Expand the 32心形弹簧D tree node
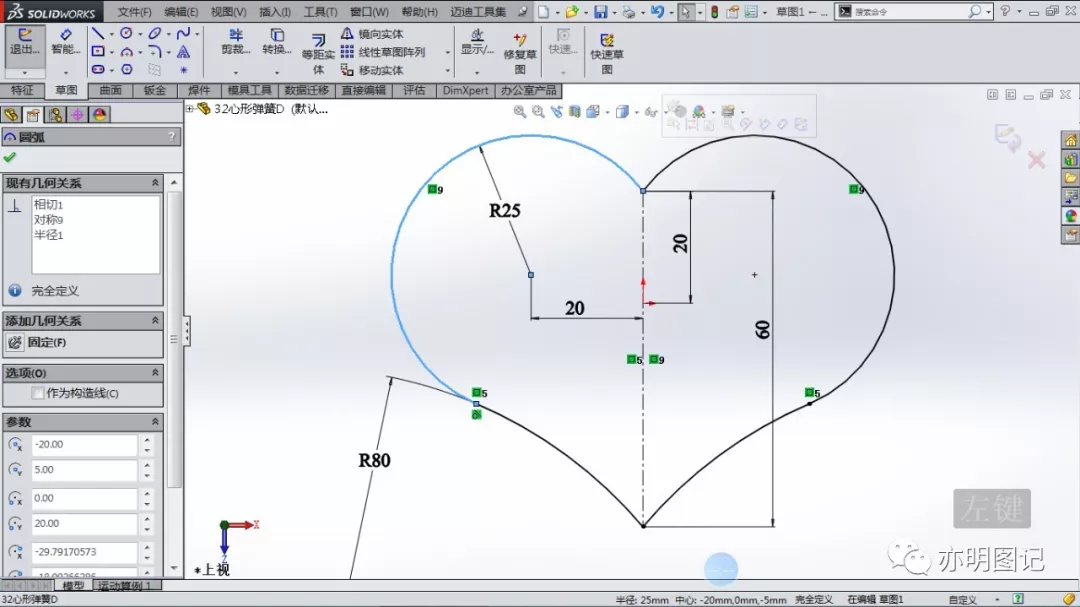1080x607 pixels. (190, 109)
